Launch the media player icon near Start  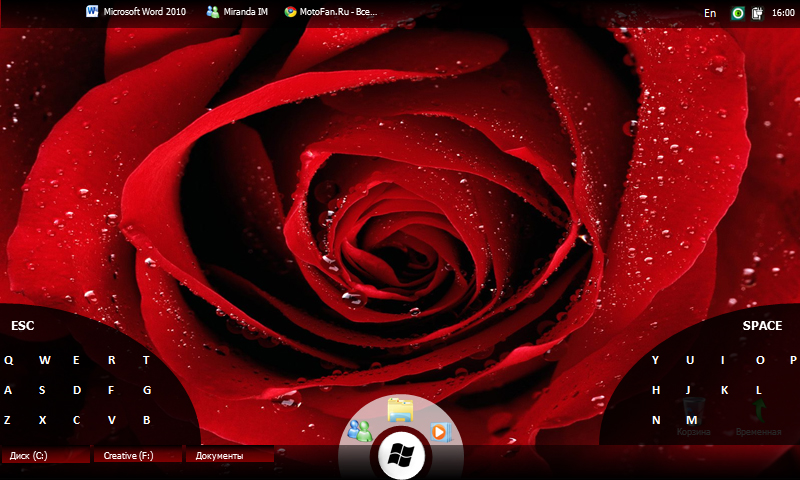440,432
